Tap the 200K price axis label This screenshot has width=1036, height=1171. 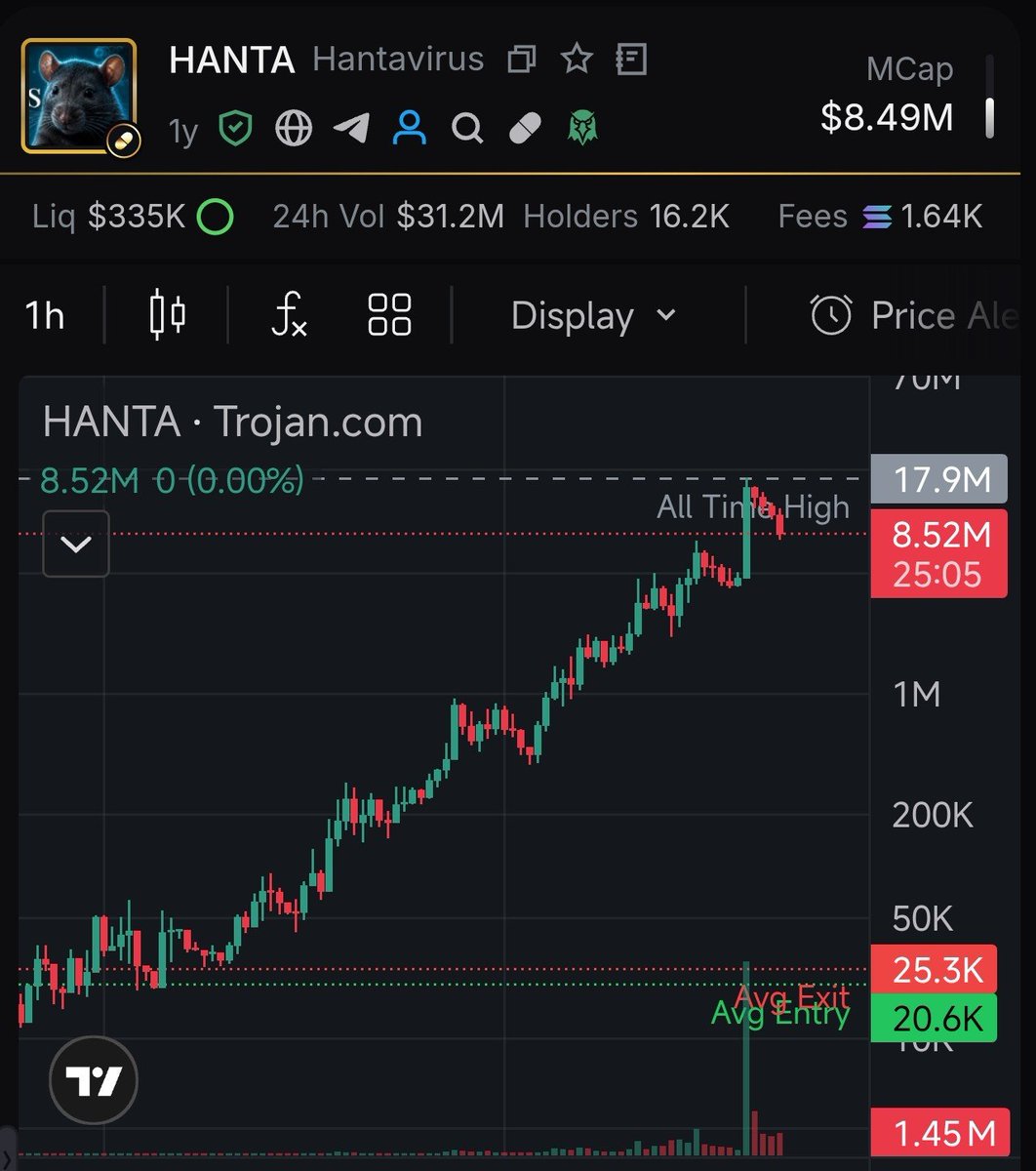(x=933, y=814)
